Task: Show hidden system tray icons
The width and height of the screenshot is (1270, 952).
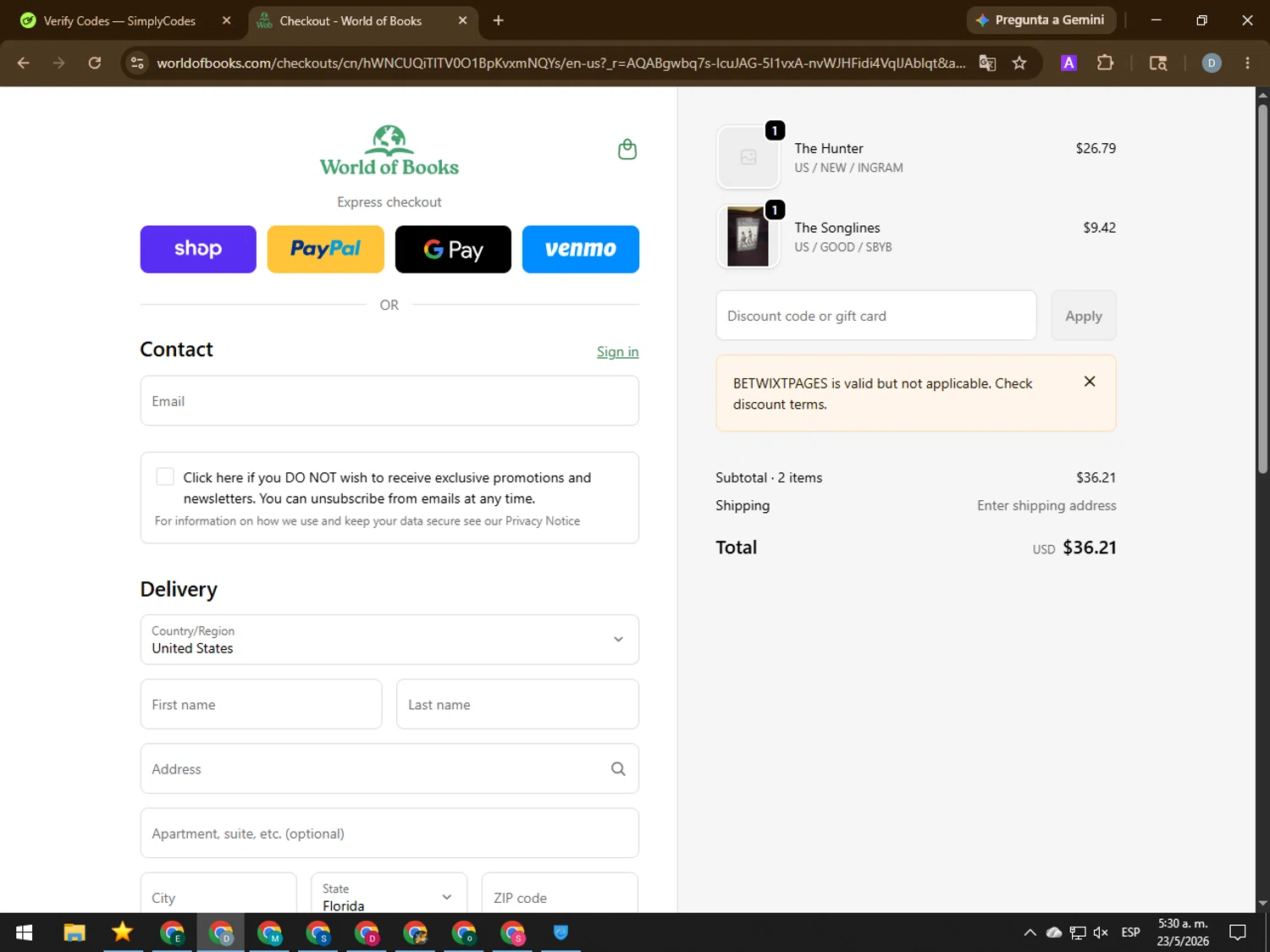Action: pos(1030,933)
